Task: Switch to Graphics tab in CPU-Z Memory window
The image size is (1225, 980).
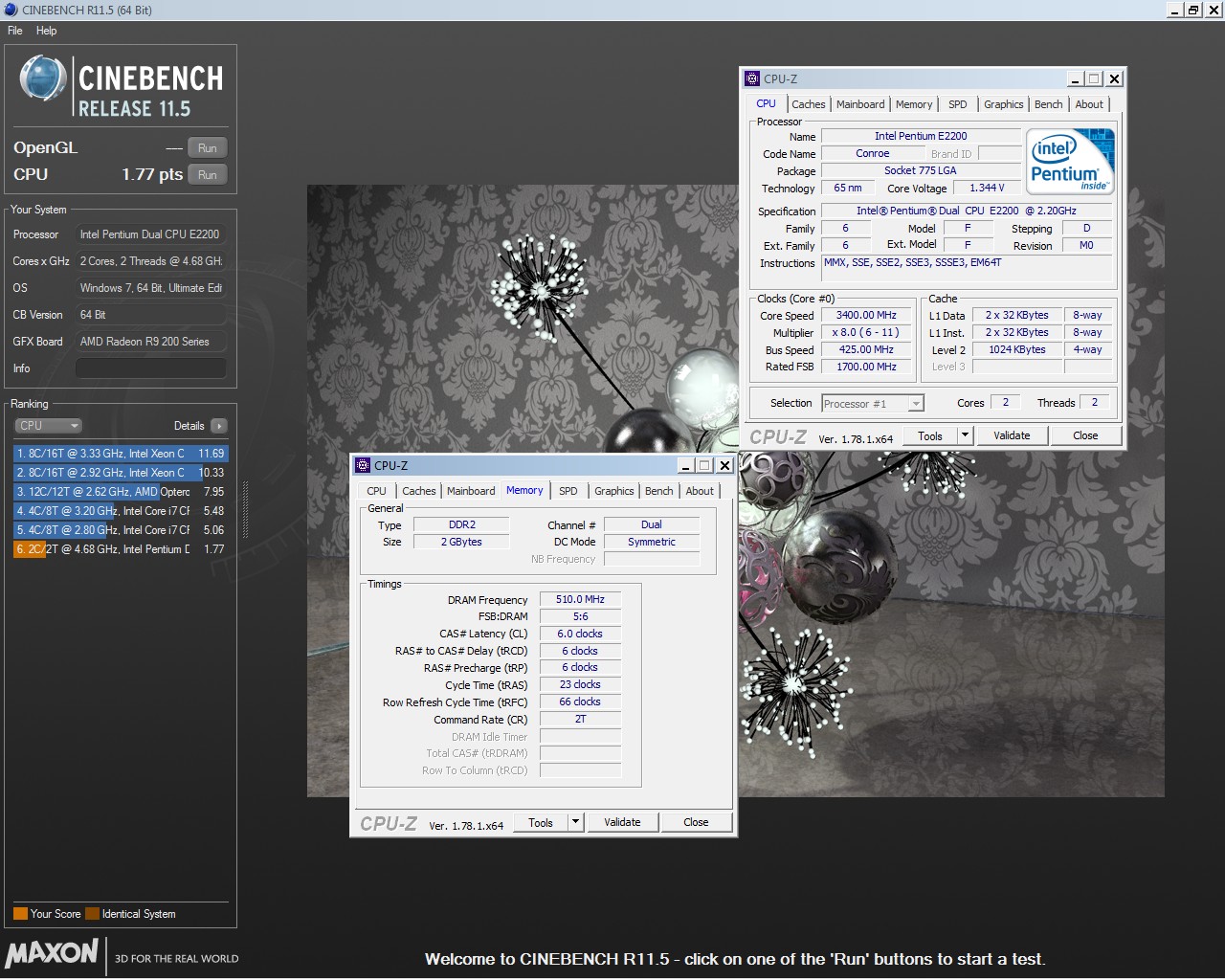Action: coord(613,491)
